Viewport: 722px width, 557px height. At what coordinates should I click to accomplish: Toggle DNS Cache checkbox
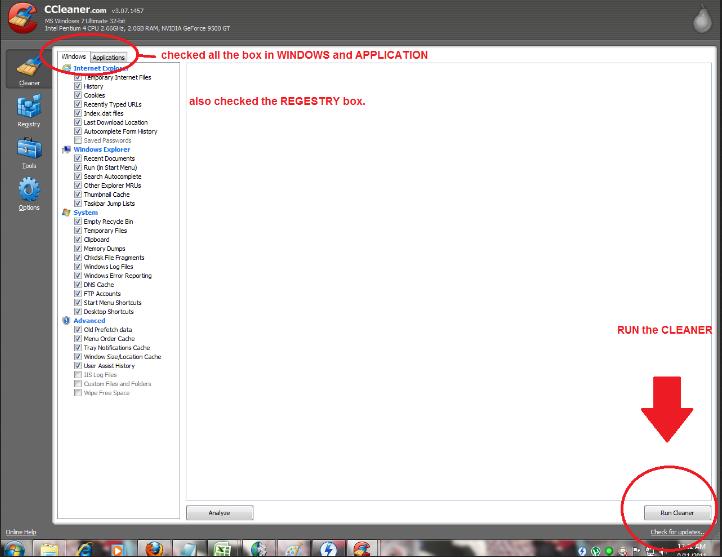pyautogui.click(x=78, y=284)
